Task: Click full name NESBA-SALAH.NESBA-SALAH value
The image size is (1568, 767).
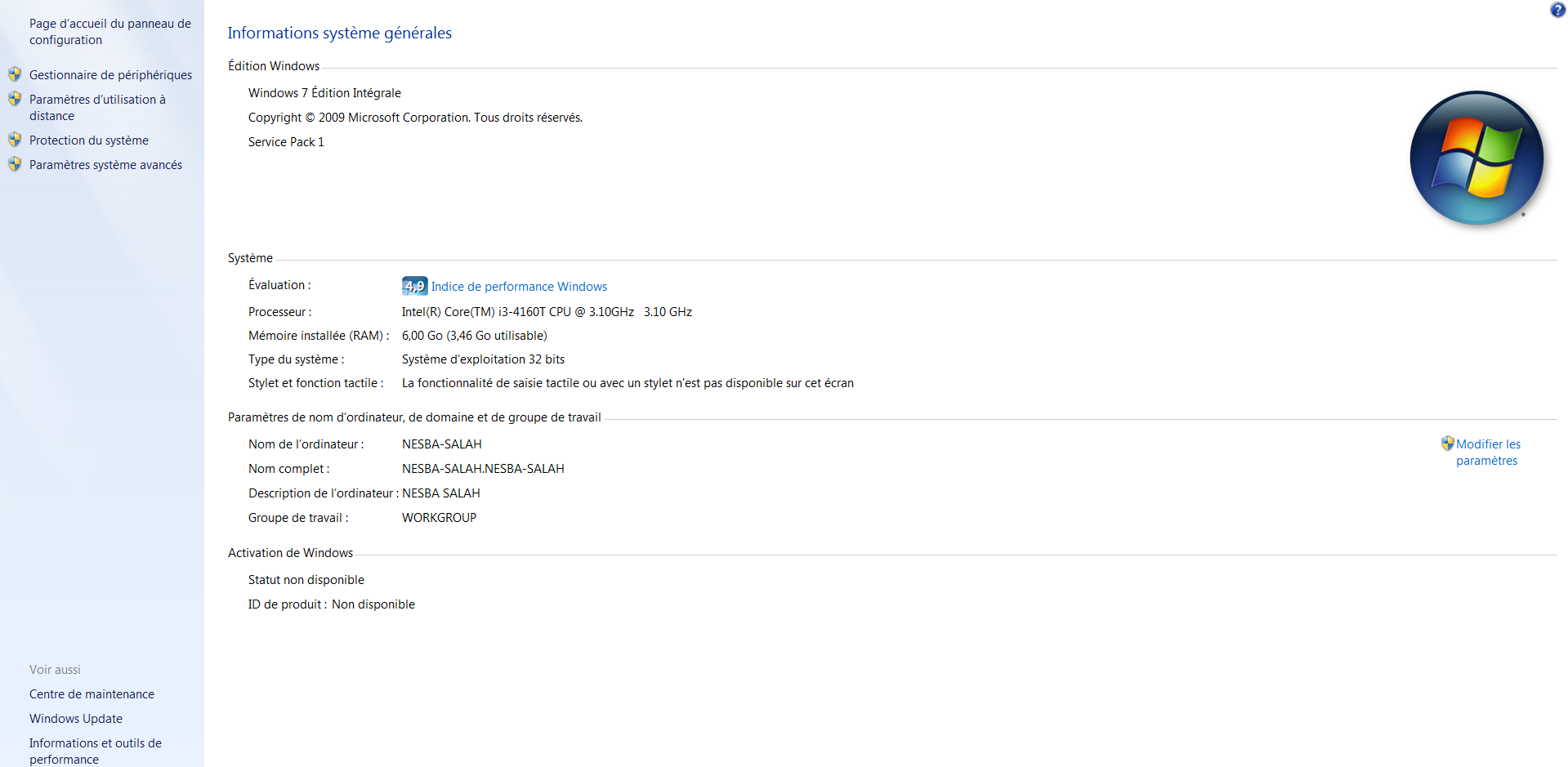Action: (483, 469)
